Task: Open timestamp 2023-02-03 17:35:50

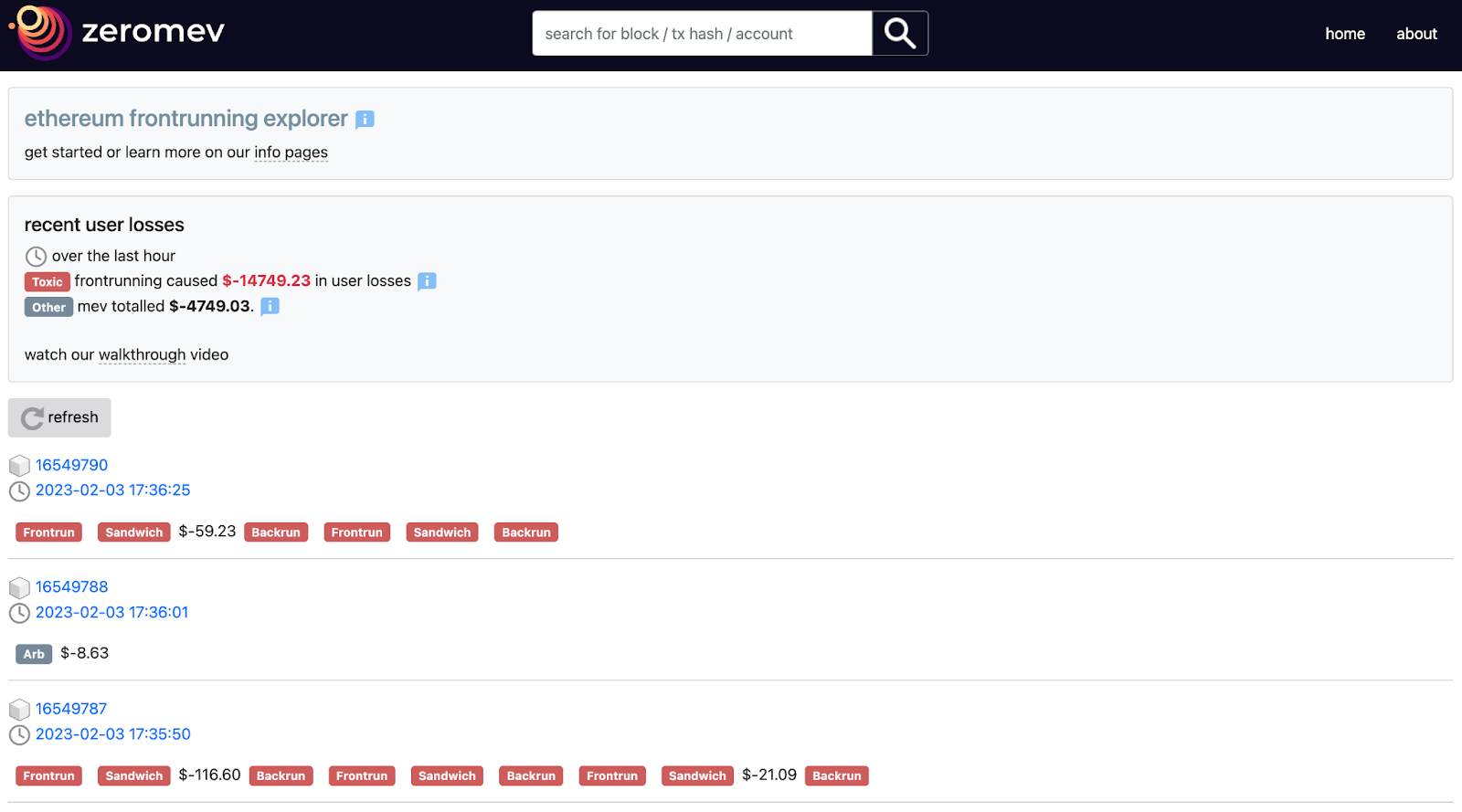Action: tap(112, 734)
